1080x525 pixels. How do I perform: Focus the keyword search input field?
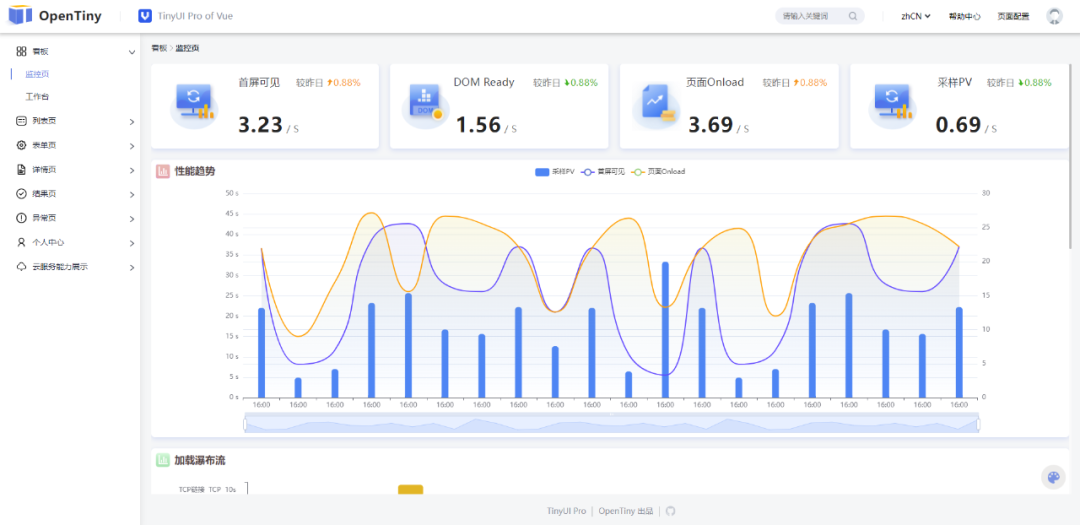pyautogui.click(x=813, y=16)
